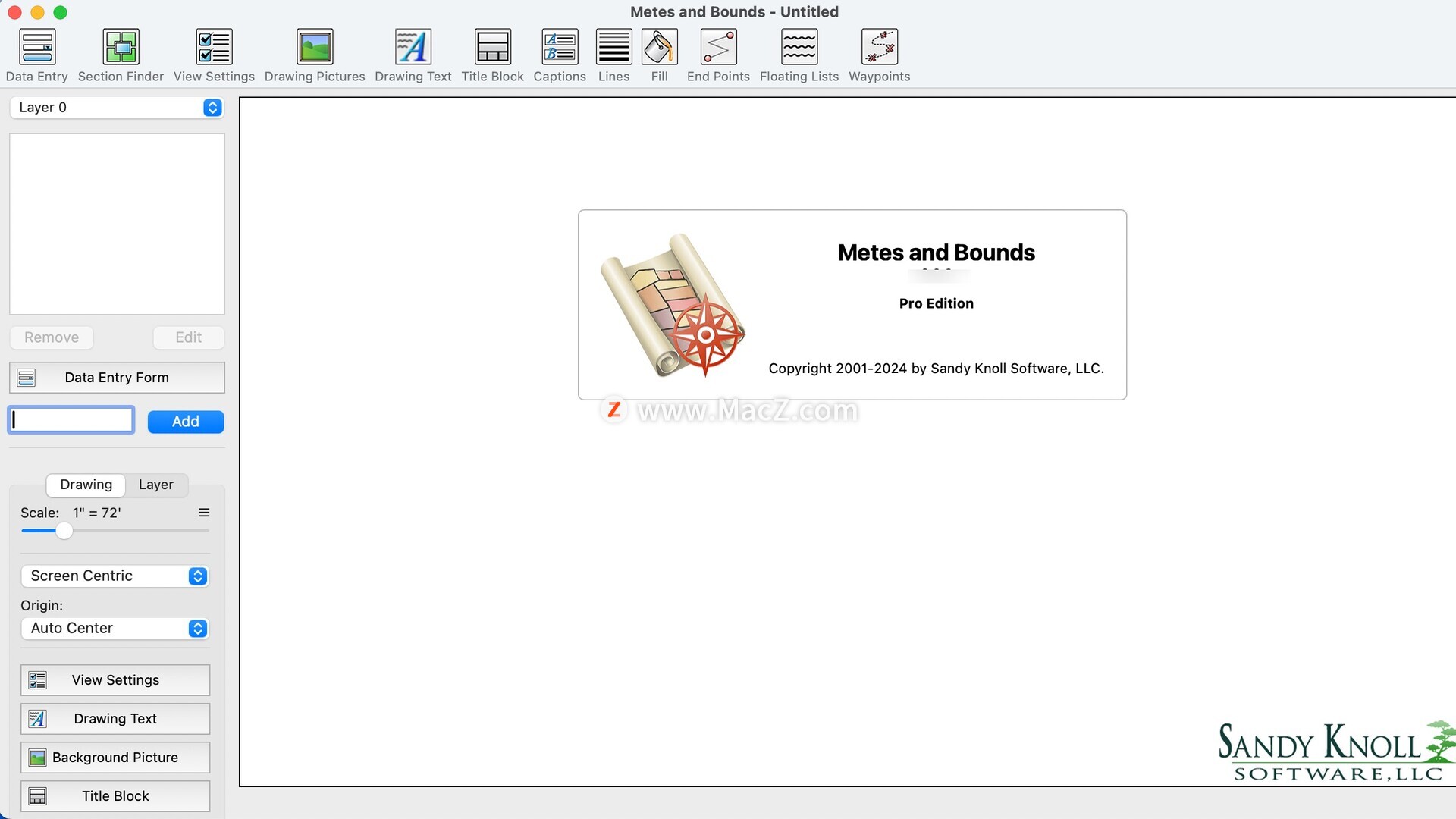Focus the call entry text field

click(71, 420)
